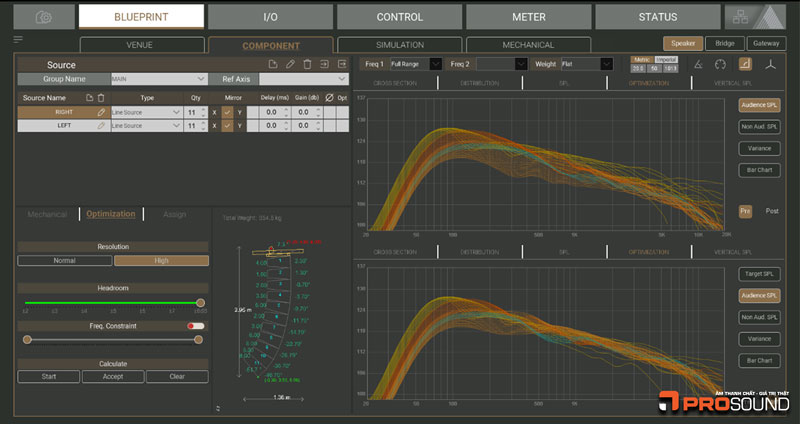Toggle Mirror checkbox for RIGHT source

[x=227, y=113]
